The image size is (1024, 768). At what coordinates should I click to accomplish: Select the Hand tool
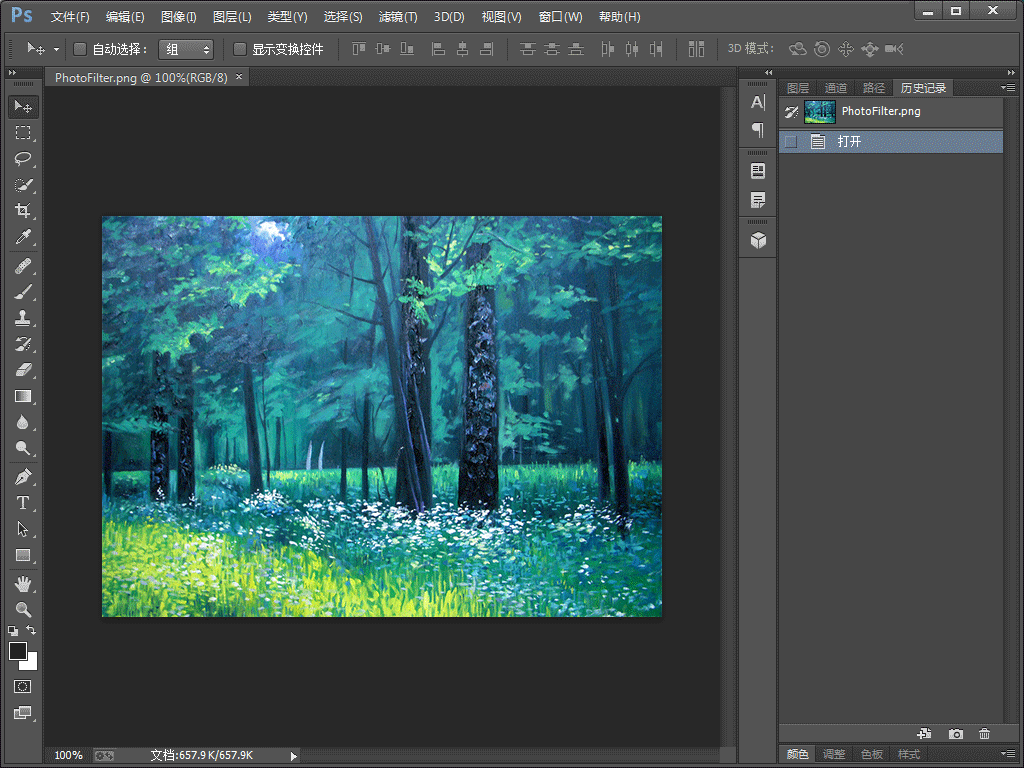pyautogui.click(x=23, y=584)
